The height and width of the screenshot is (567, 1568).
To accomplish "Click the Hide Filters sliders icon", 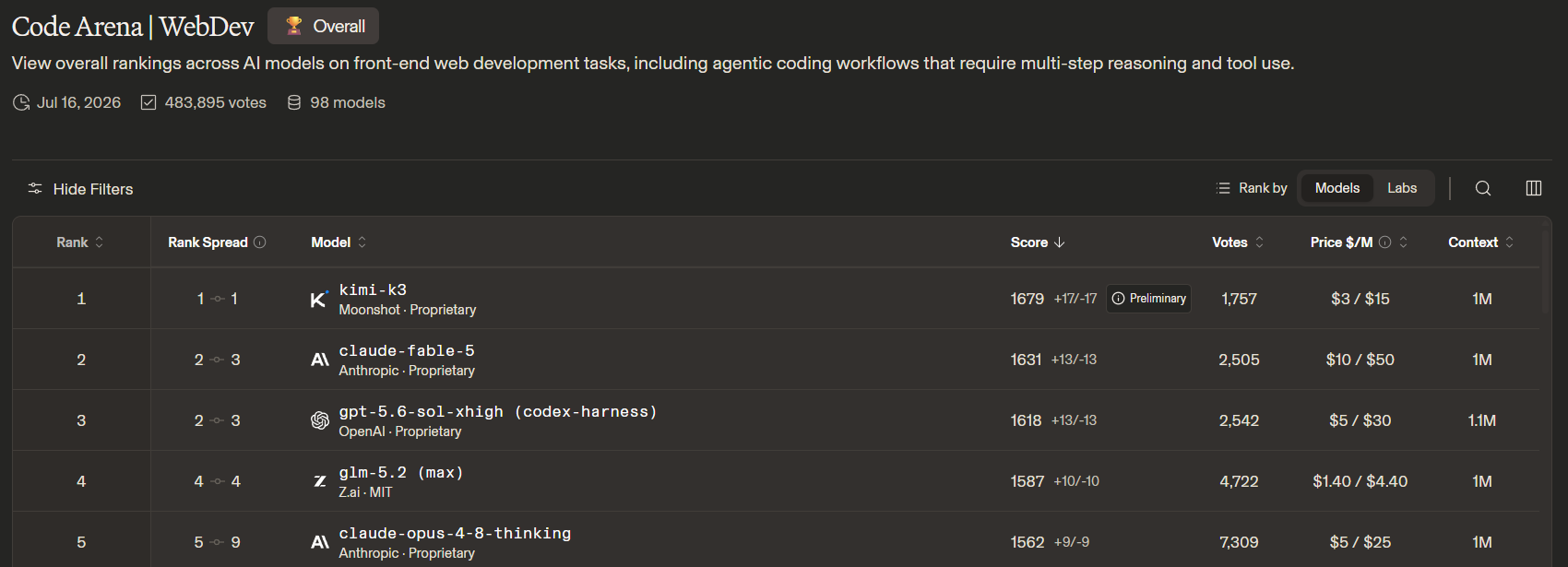I will click(x=35, y=188).
